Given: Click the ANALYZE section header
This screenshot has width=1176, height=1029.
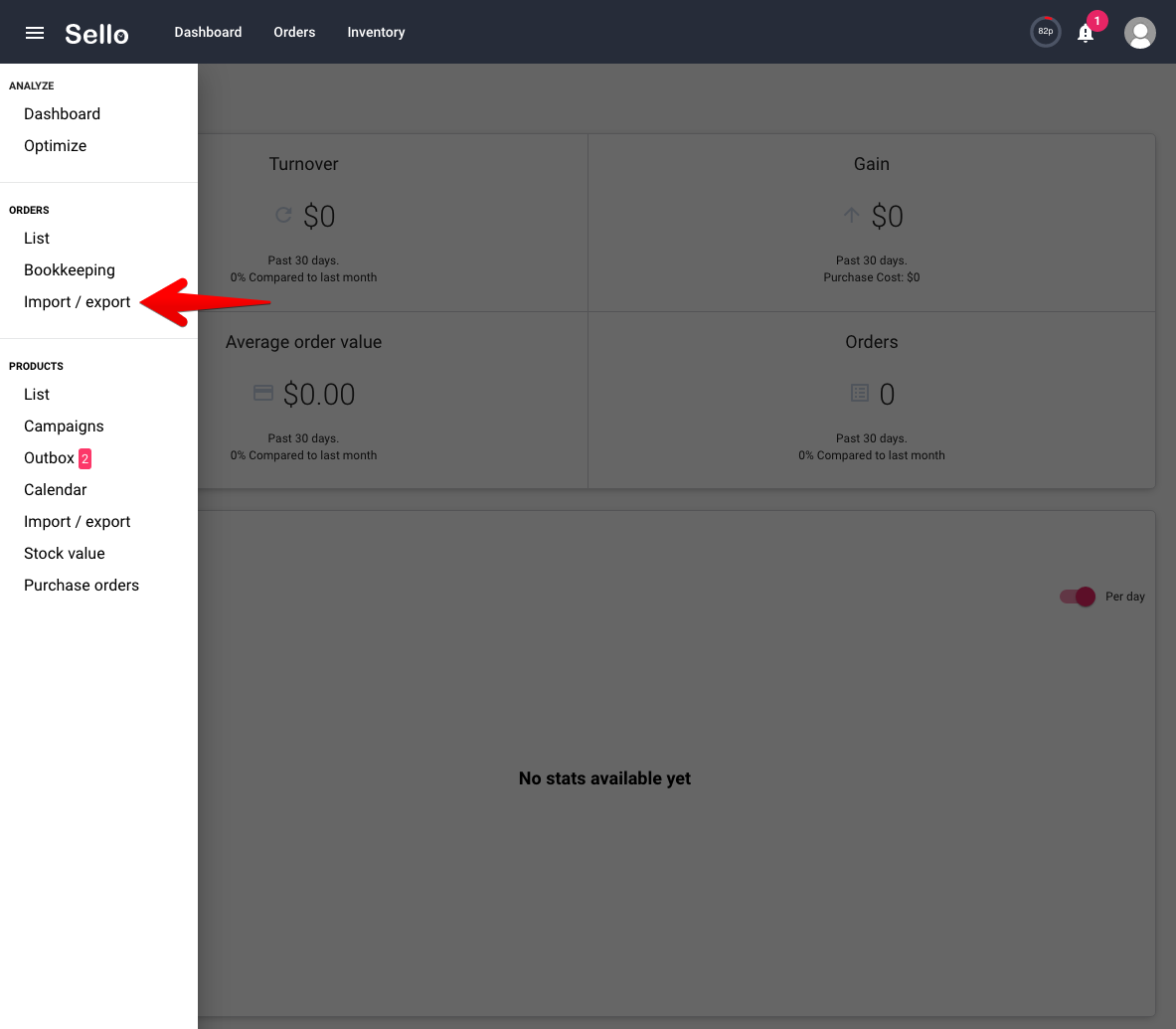Looking at the screenshot, I should (x=32, y=86).
